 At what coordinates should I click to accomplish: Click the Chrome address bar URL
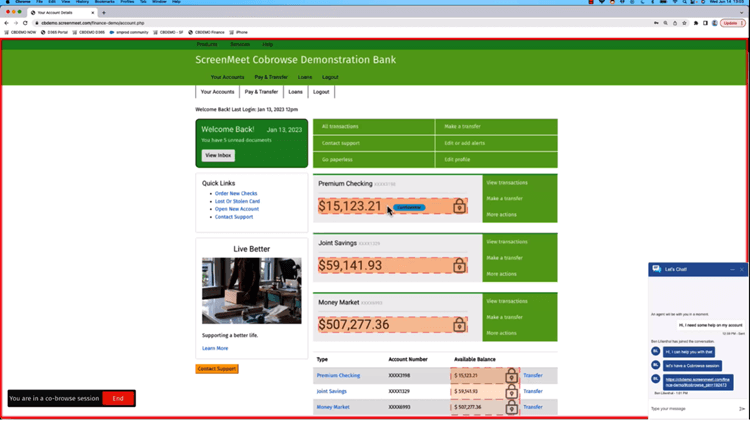point(92,23)
